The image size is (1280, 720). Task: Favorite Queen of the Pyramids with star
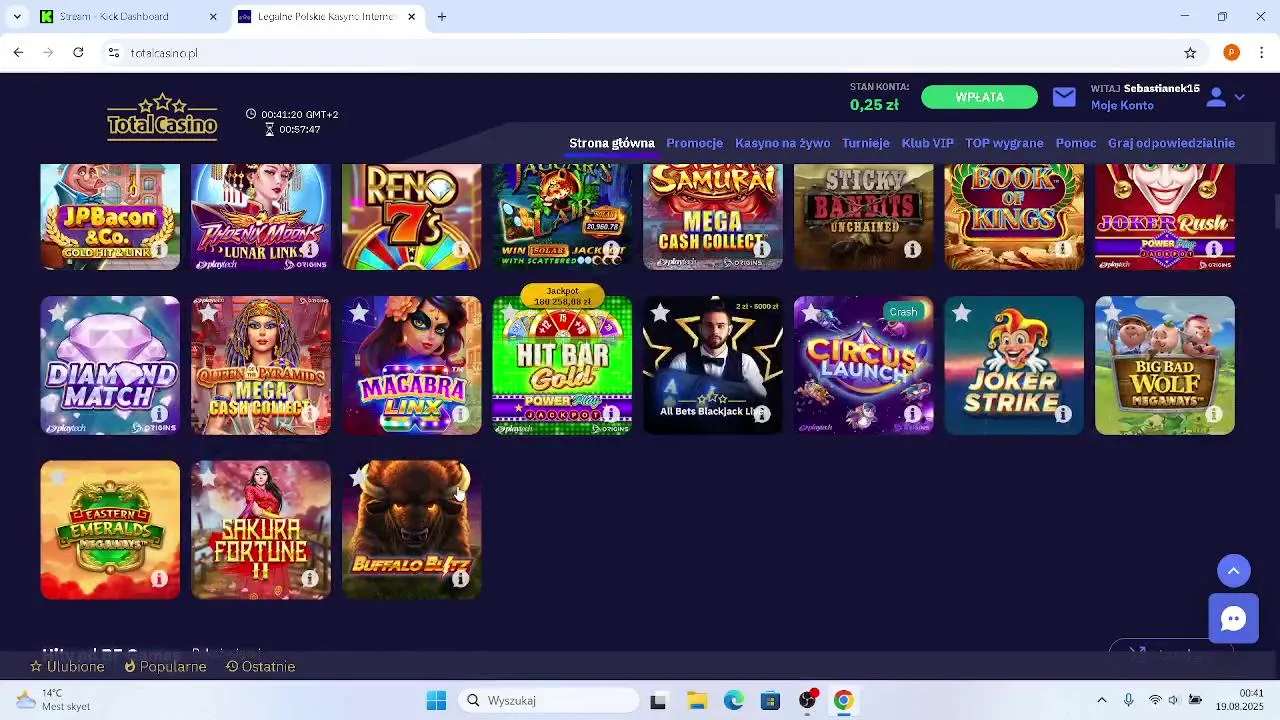pyautogui.click(x=208, y=314)
